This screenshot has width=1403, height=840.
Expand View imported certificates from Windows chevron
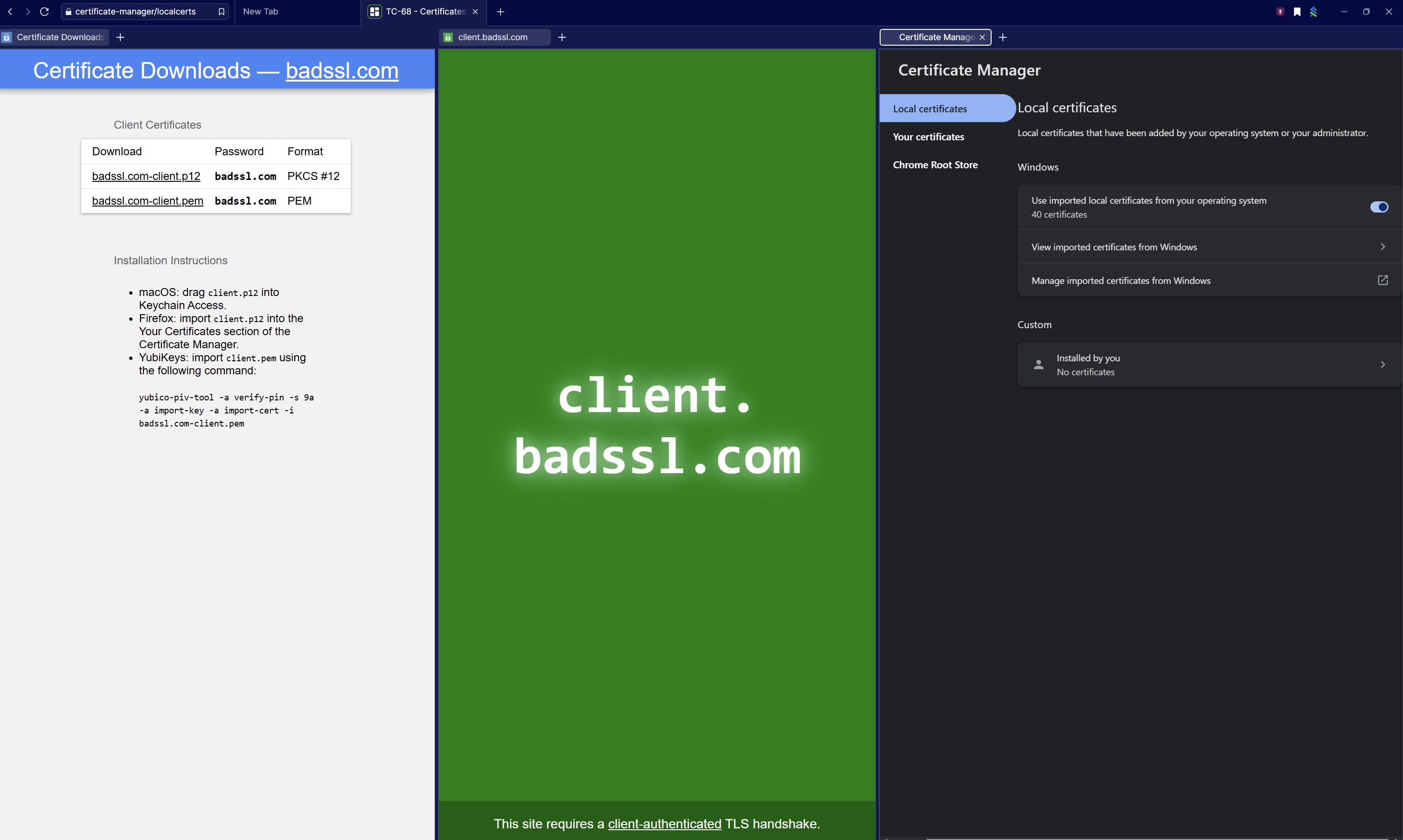[1382, 246]
